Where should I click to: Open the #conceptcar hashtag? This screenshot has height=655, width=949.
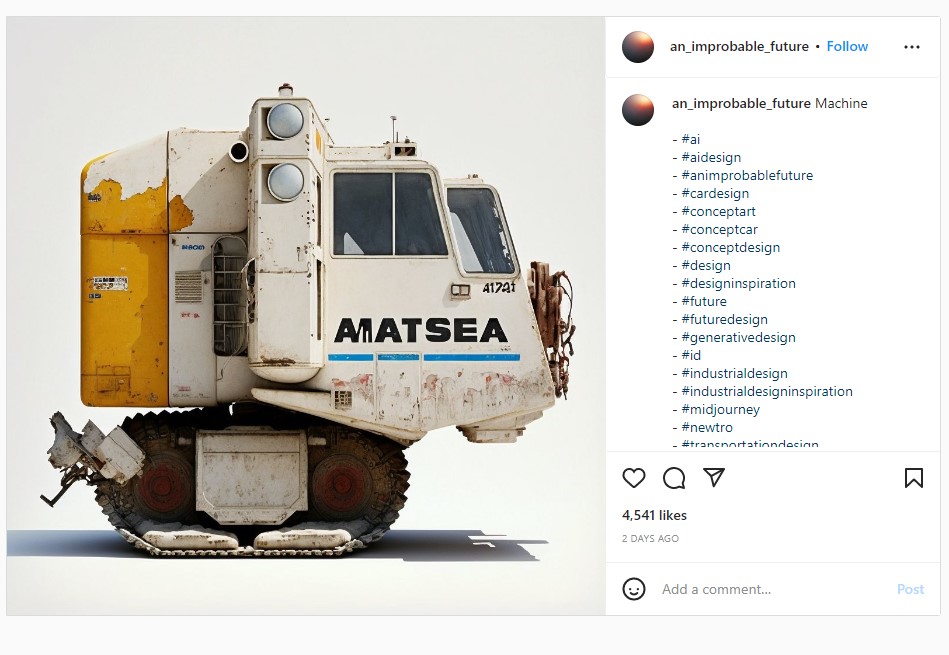pos(720,229)
